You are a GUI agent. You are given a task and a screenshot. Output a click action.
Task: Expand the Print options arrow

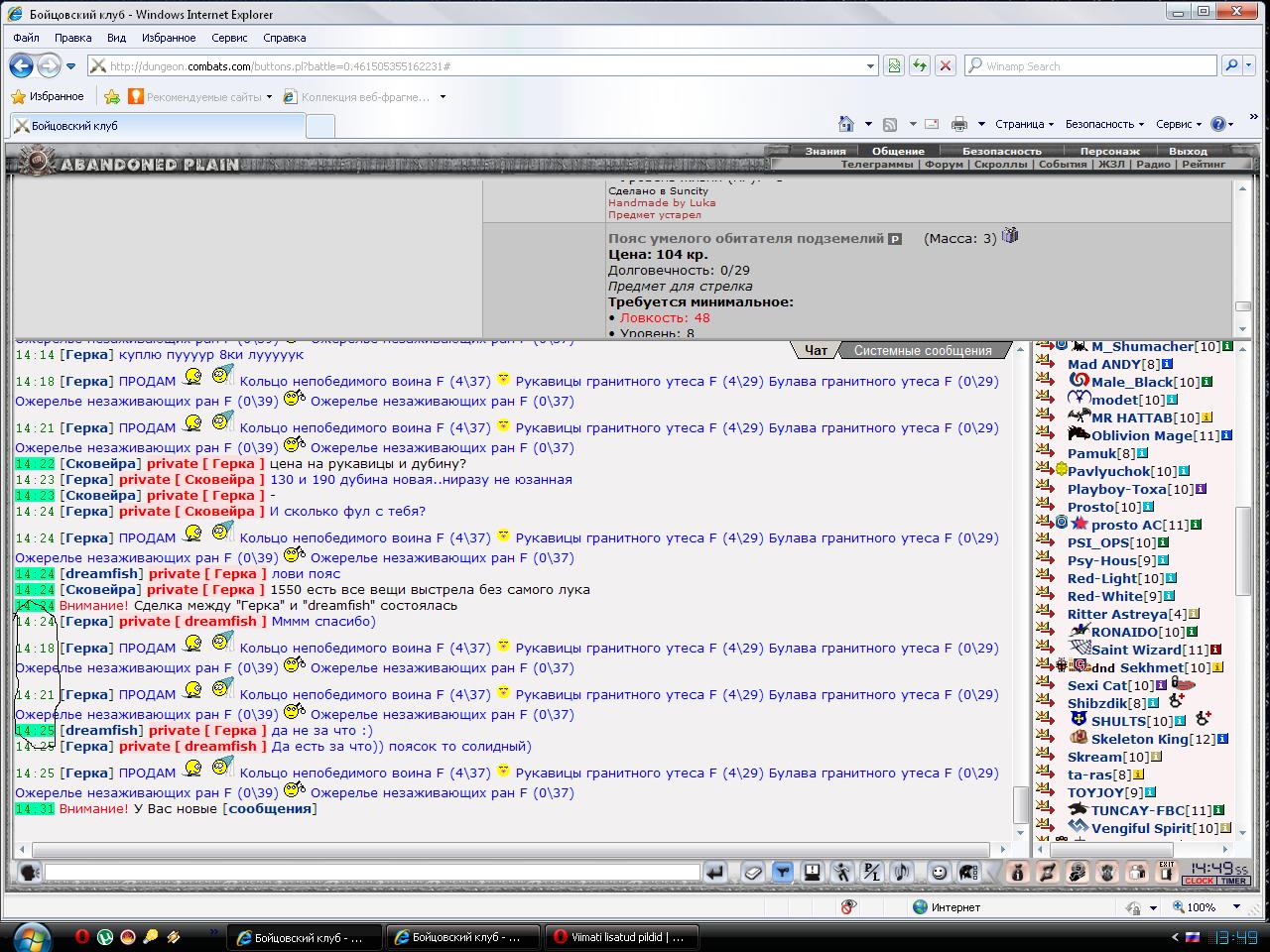coord(981,124)
